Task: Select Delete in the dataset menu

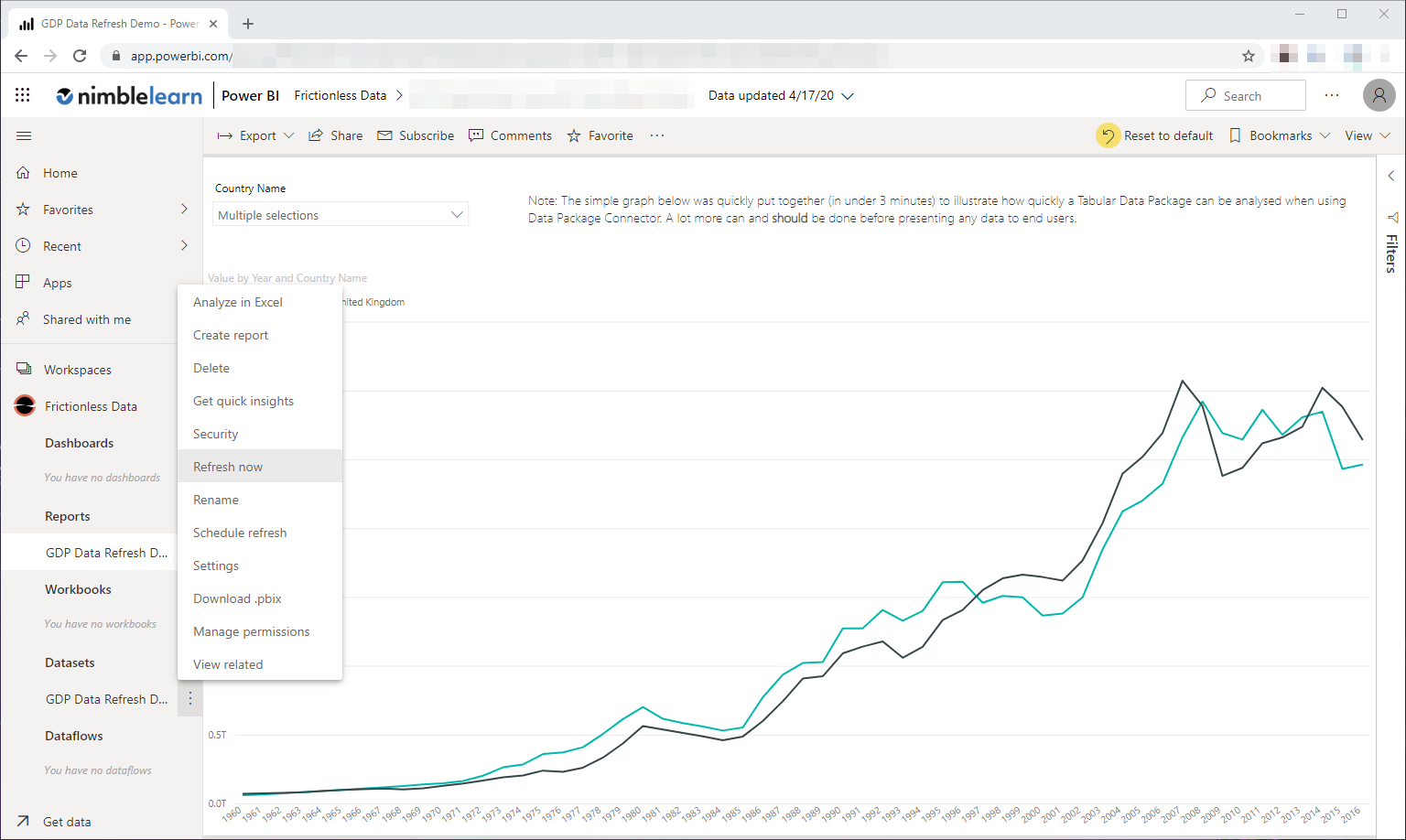Action: tap(260, 368)
